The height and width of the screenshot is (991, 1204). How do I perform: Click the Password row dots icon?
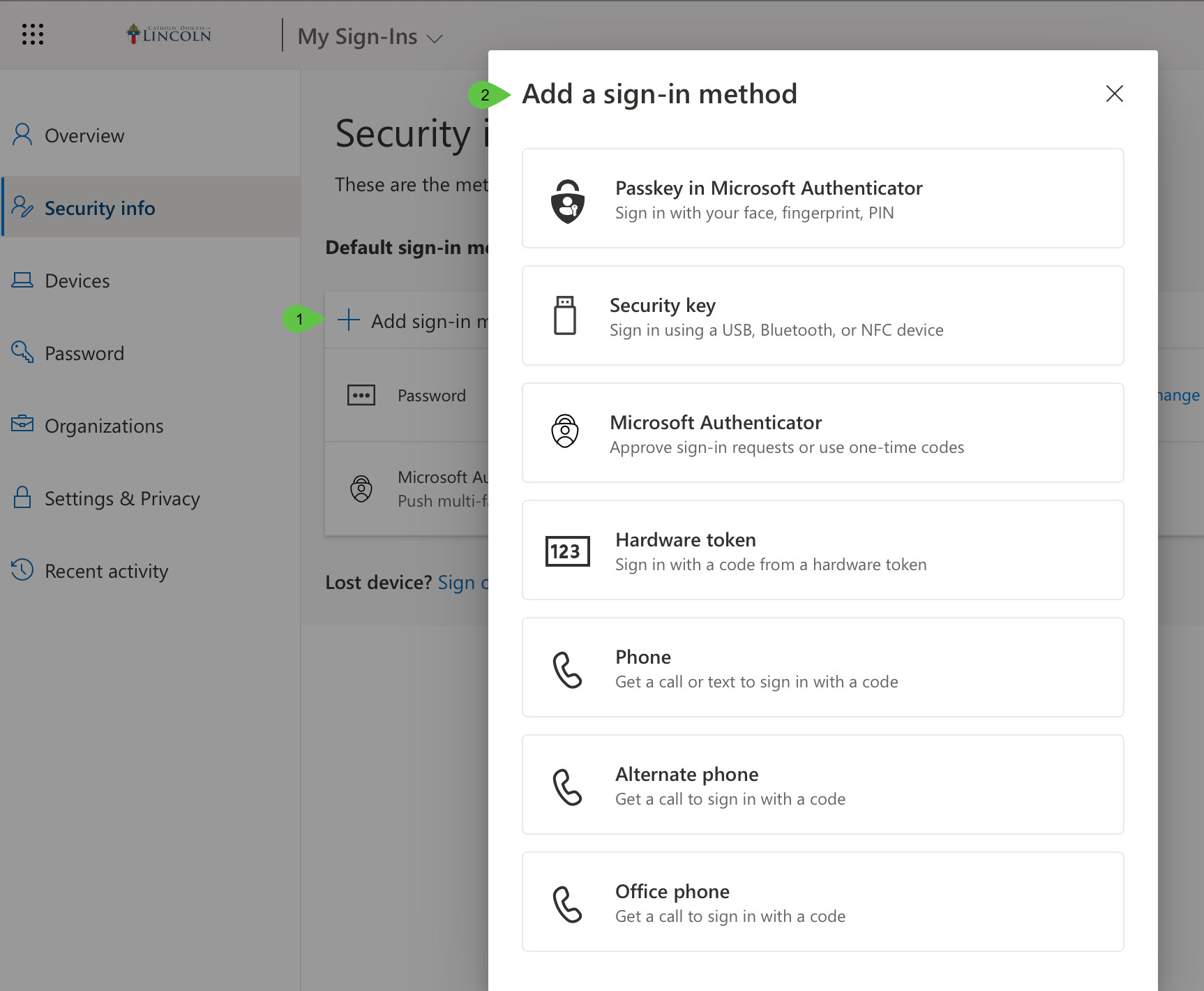tap(361, 395)
